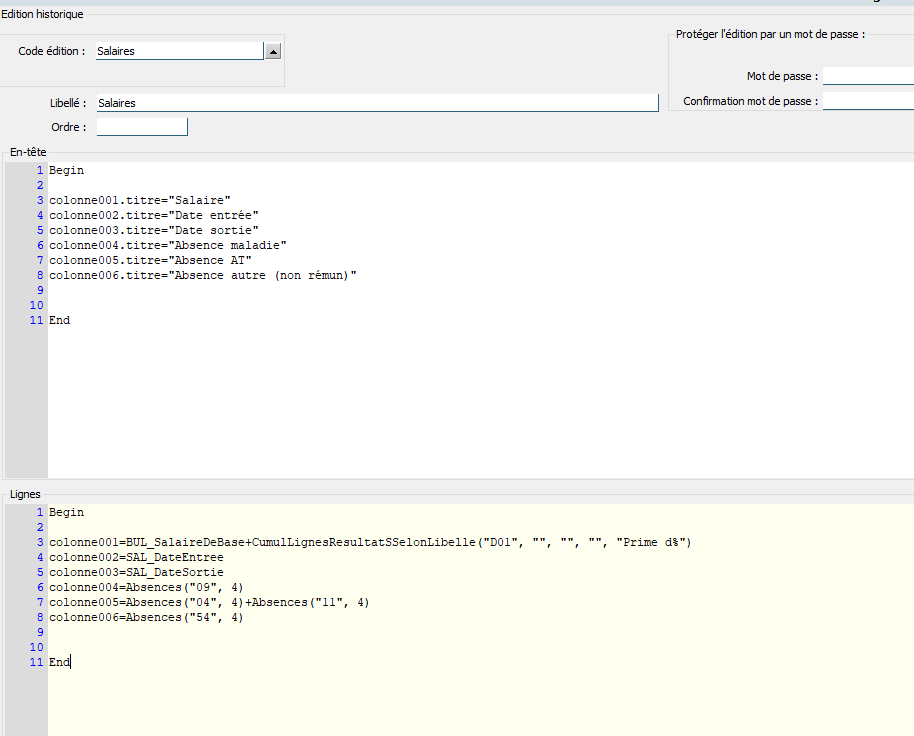Click the Confirmation mot de passe field
Screen dimensions: 914x736
(x=869, y=101)
